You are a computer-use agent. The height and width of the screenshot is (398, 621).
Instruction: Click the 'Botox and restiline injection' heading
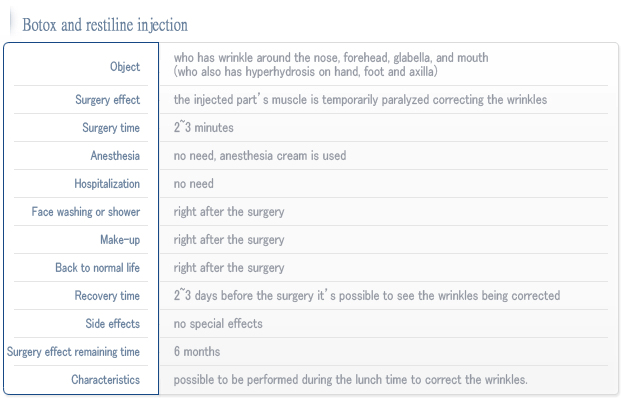[x=105, y=25]
